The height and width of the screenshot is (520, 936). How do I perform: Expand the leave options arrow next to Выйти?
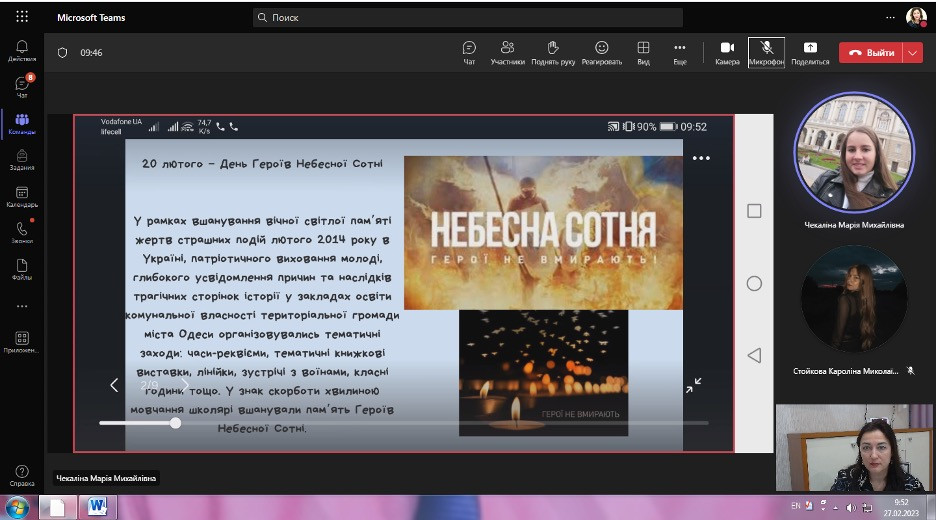click(x=912, y=53)
